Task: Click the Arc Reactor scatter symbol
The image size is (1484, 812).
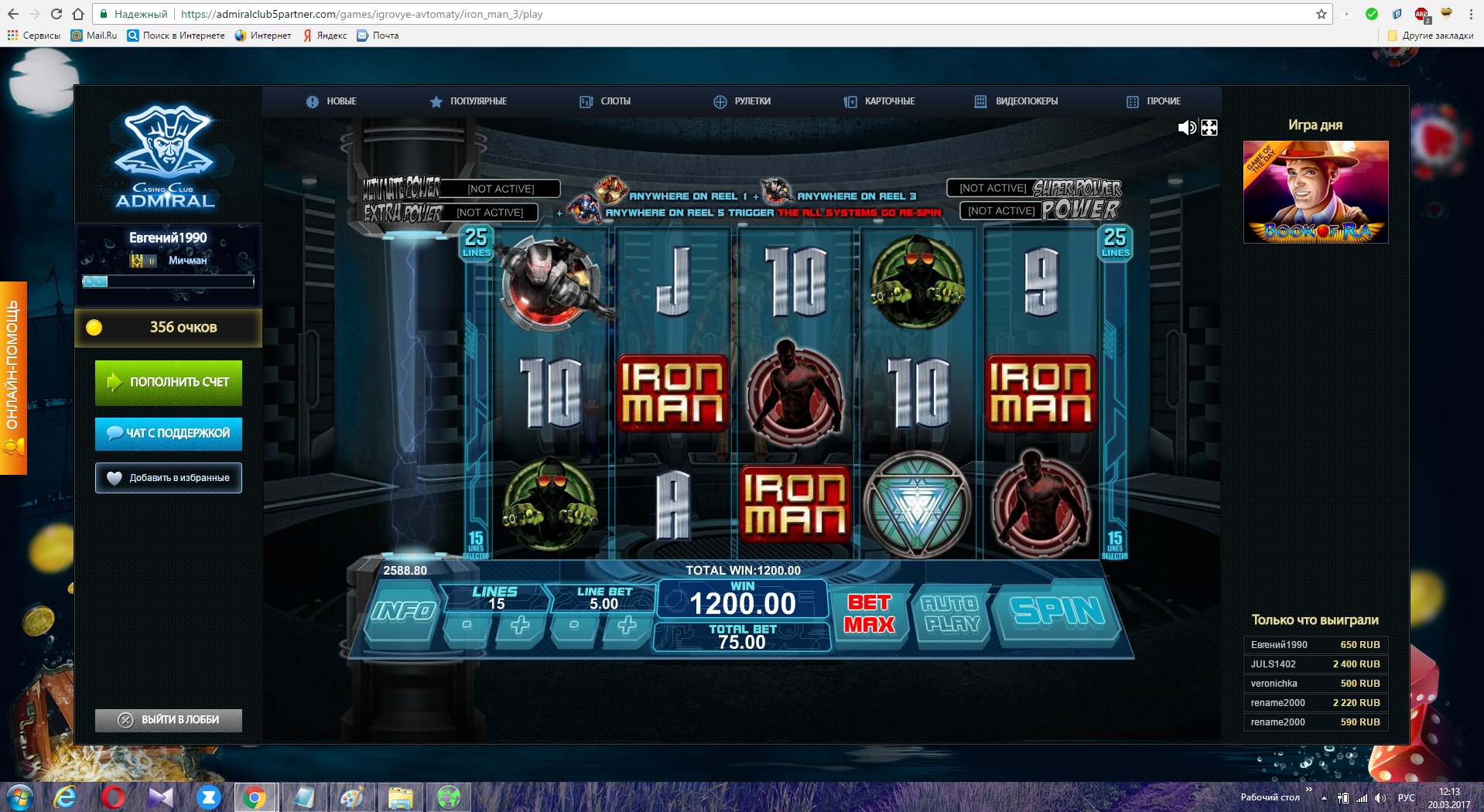Action: pyautogui.click(x=917, y=504)
